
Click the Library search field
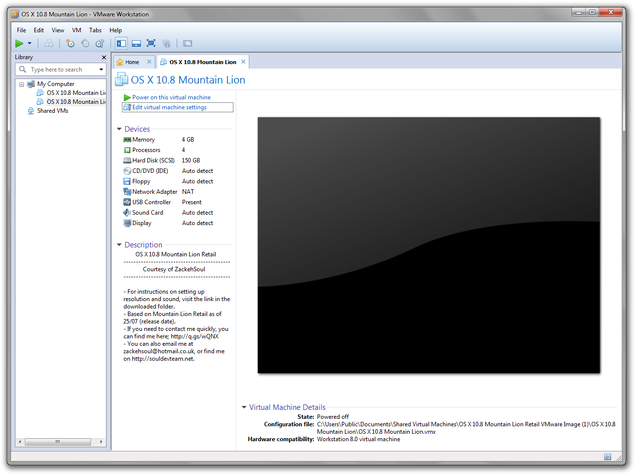pyautogui.click(x=60, y=70)
